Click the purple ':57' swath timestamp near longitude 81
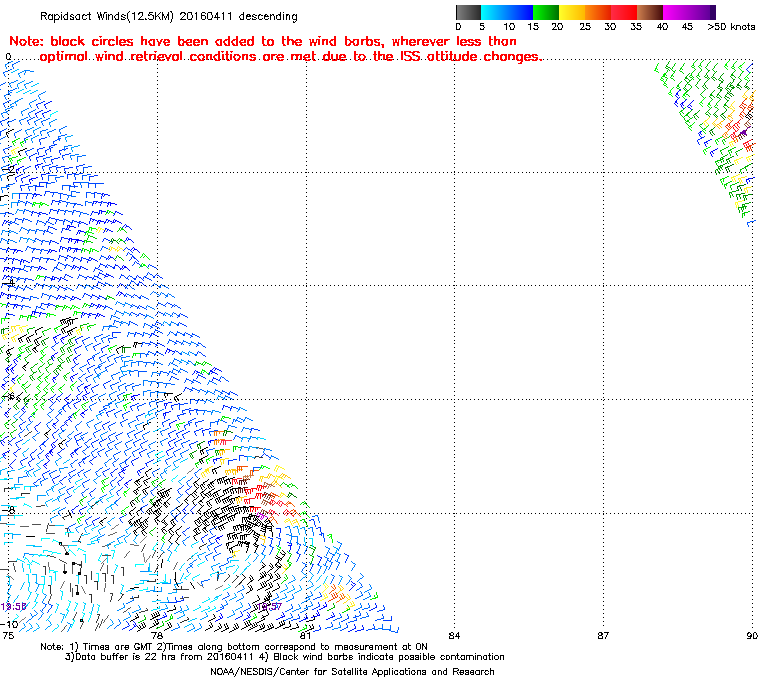Viewport: 760px width, 688px height. 269,607
